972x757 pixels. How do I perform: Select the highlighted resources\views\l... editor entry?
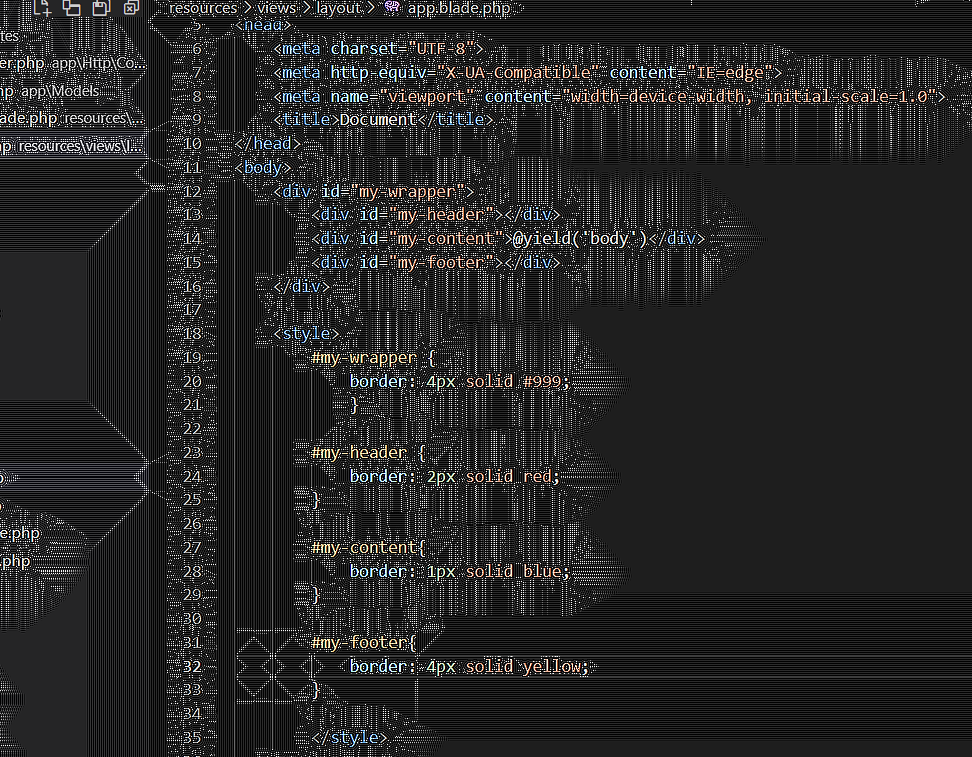73,146
